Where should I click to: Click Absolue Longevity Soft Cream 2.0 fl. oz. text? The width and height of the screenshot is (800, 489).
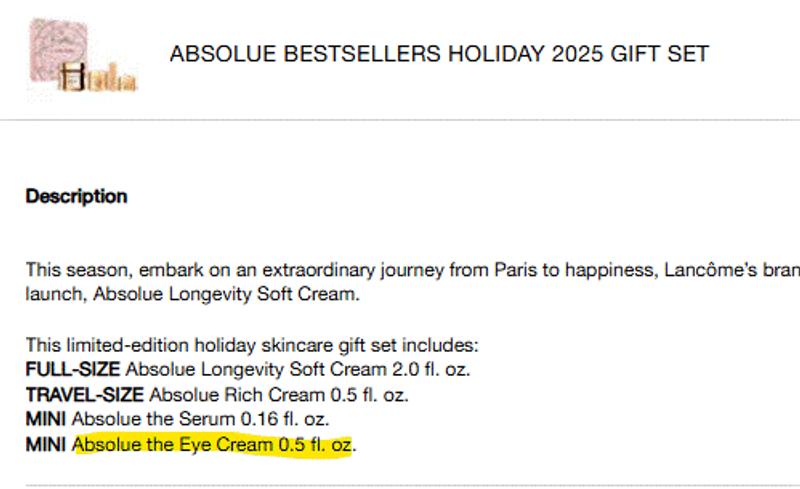click(298, 369)
